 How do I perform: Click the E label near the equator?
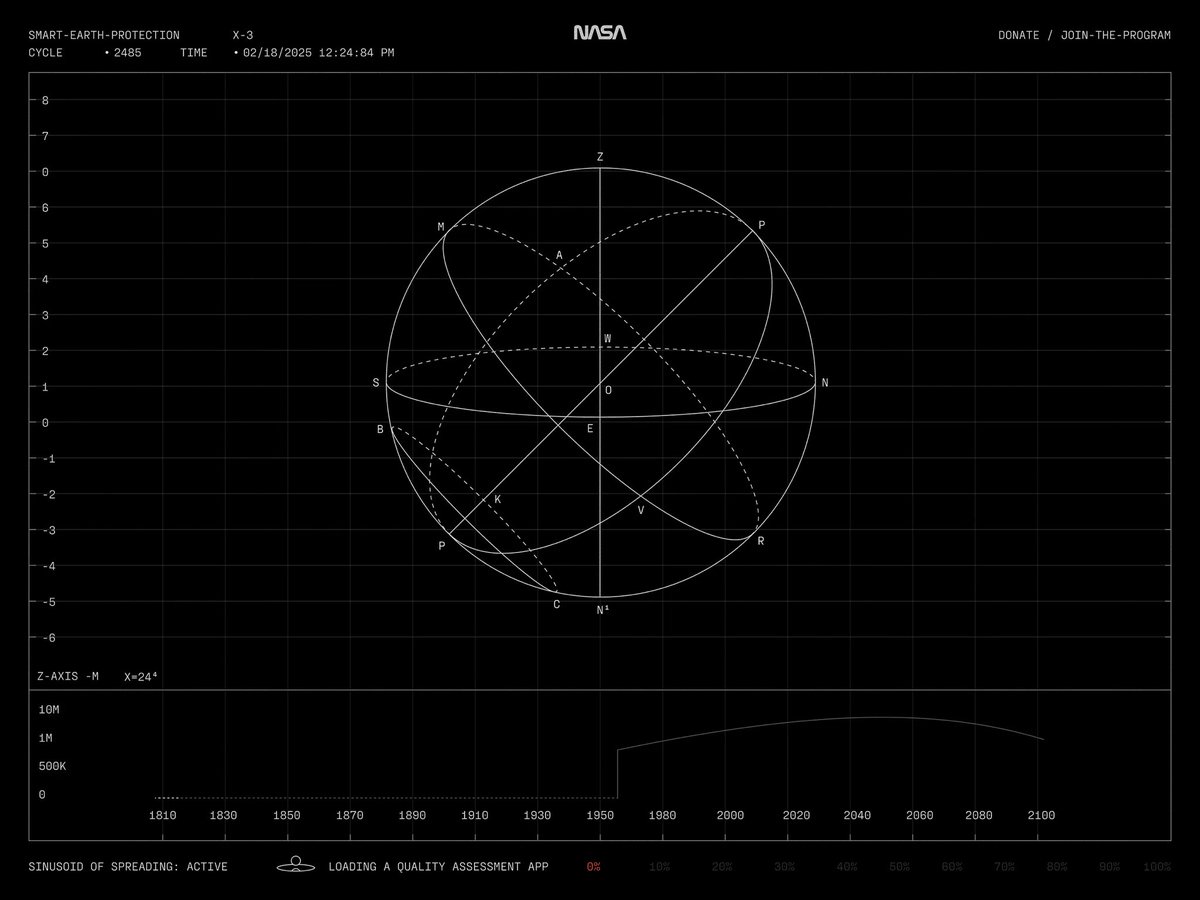coord(590,429)
